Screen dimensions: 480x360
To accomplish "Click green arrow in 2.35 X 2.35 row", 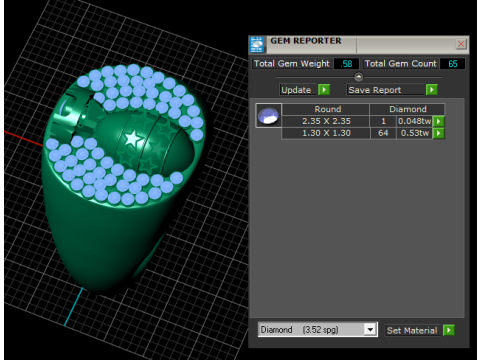I will click(438, 121).
